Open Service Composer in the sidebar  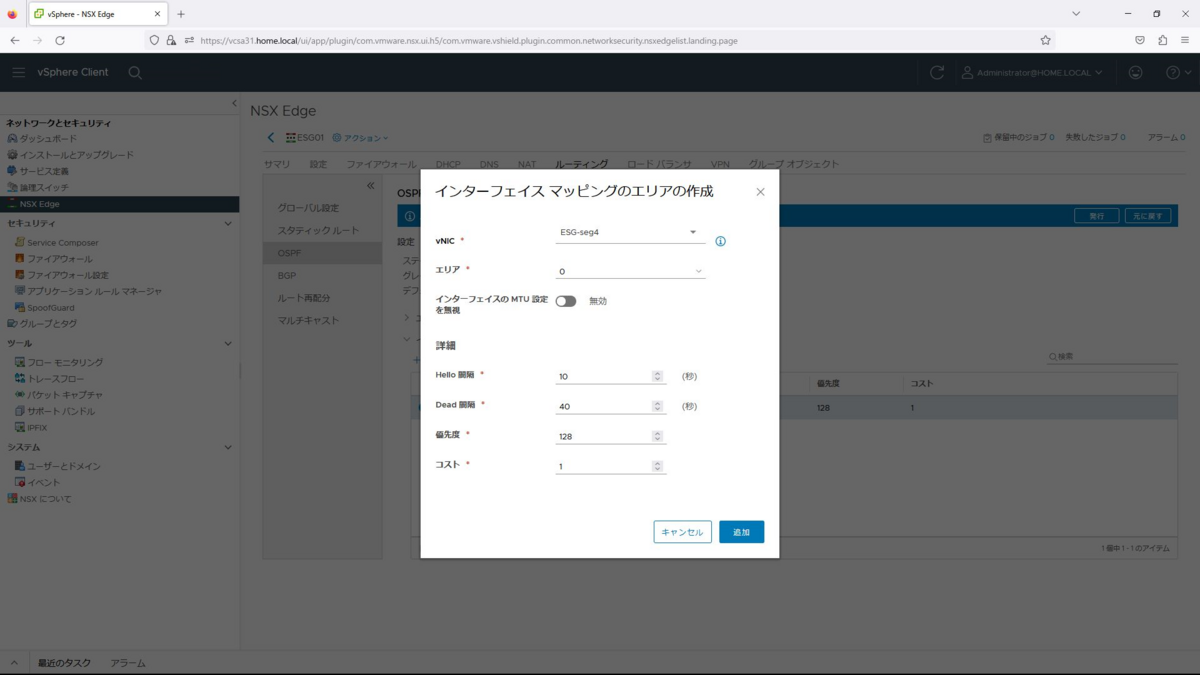click(62, 243)
